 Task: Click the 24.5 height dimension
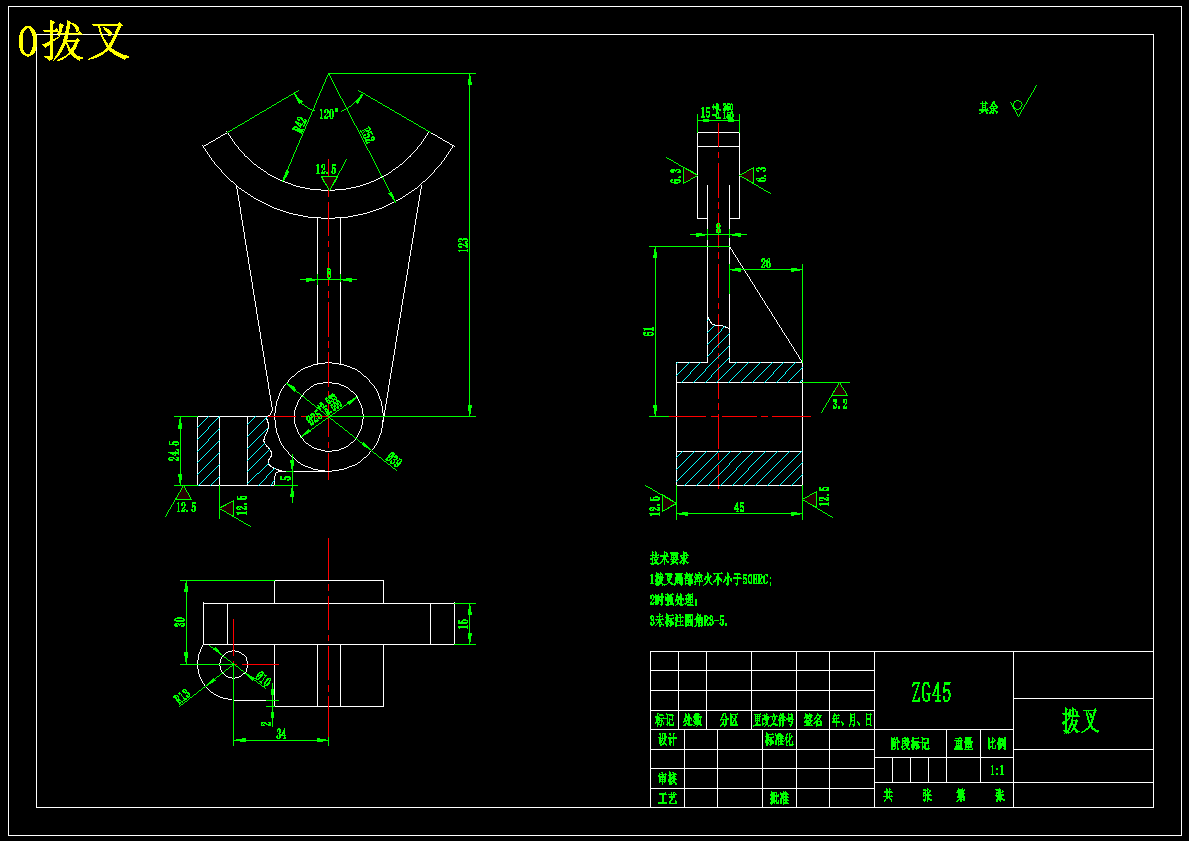point(174,451)
